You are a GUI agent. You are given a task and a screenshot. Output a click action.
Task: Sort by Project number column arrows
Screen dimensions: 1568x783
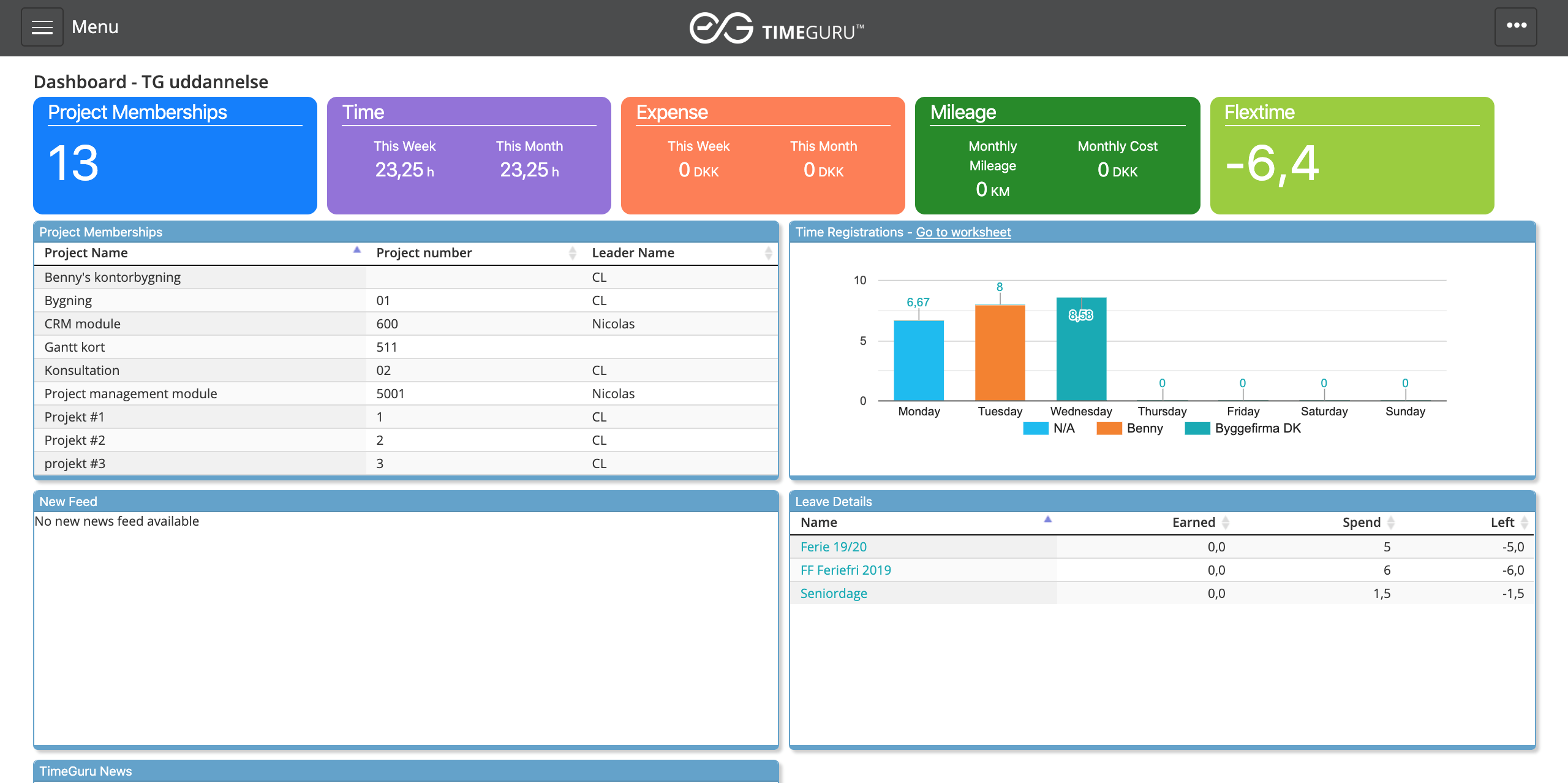pyautogui.click(x=573, y=253)
